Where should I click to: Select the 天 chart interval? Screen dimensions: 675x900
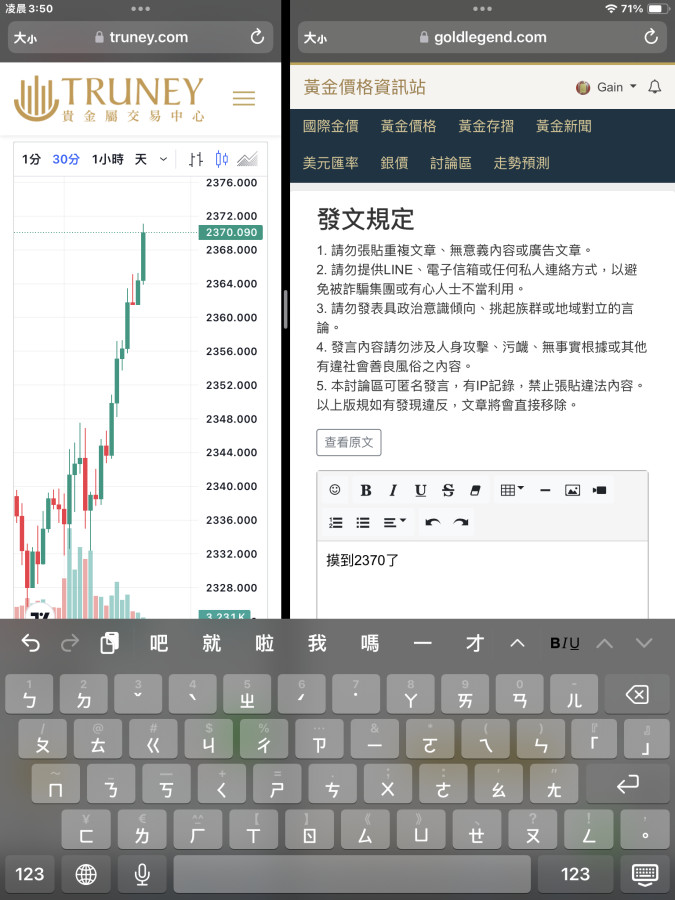pyautogui.click(x=141, y=159)
